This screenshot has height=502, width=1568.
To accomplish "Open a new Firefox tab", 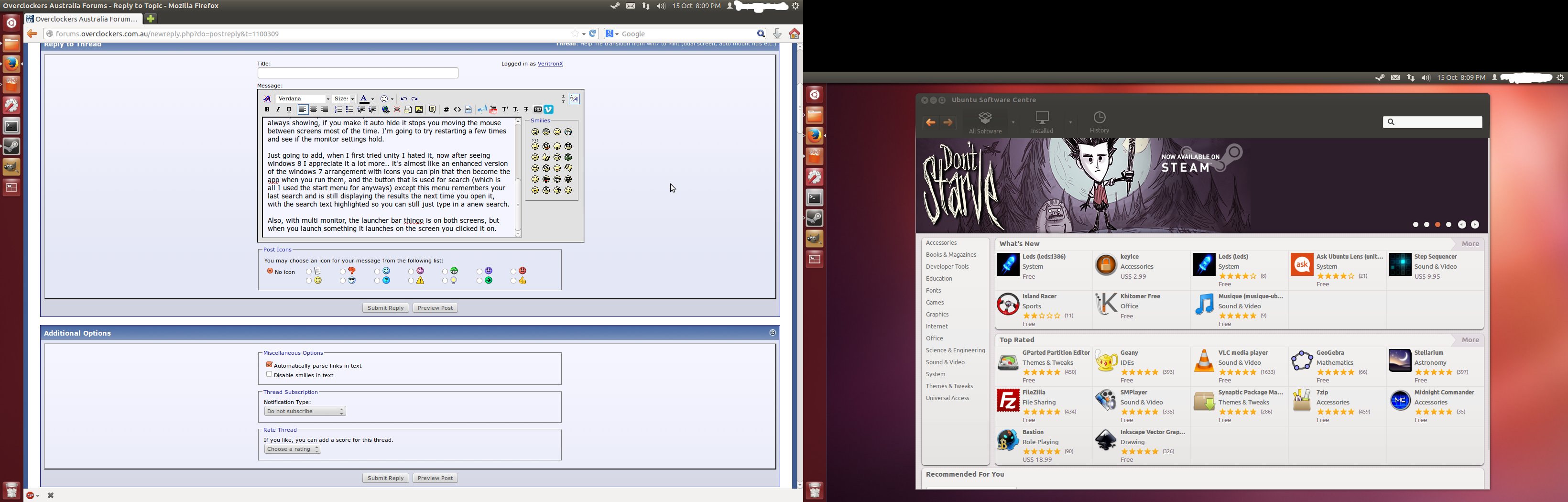I will (x=151, y=19).
